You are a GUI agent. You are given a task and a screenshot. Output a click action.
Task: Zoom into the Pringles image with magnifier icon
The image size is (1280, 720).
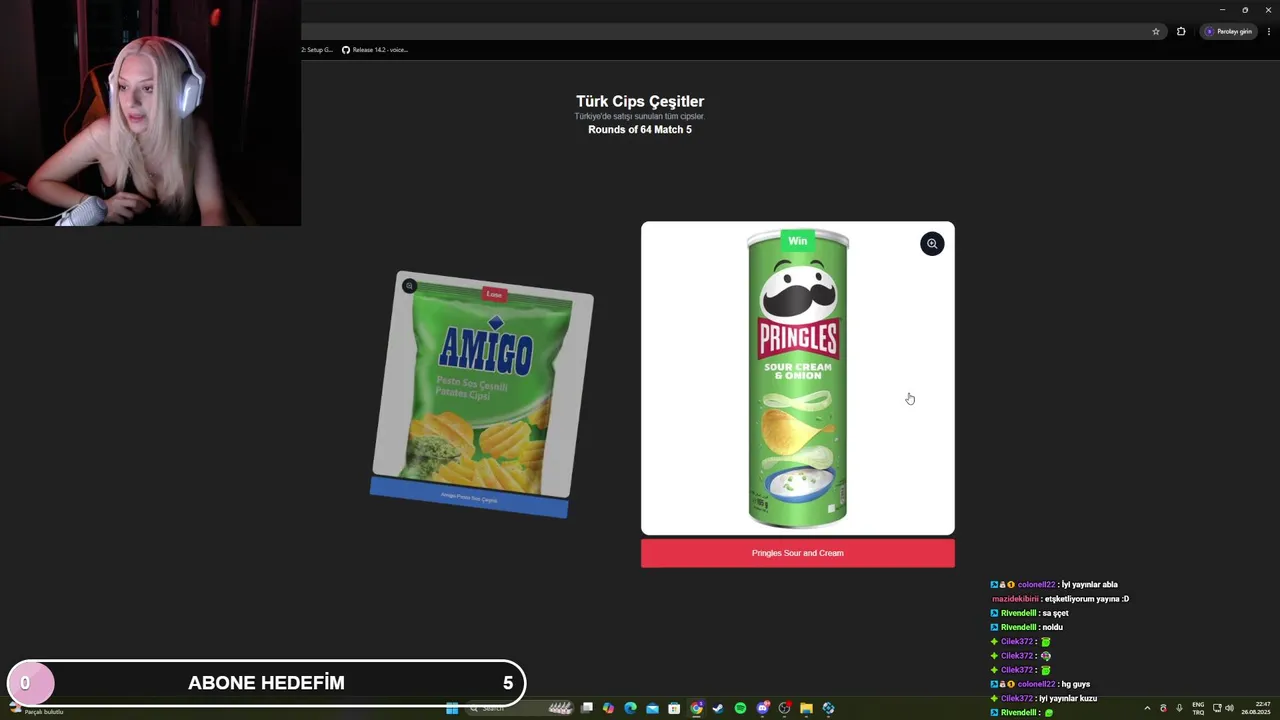click(932, 244)
